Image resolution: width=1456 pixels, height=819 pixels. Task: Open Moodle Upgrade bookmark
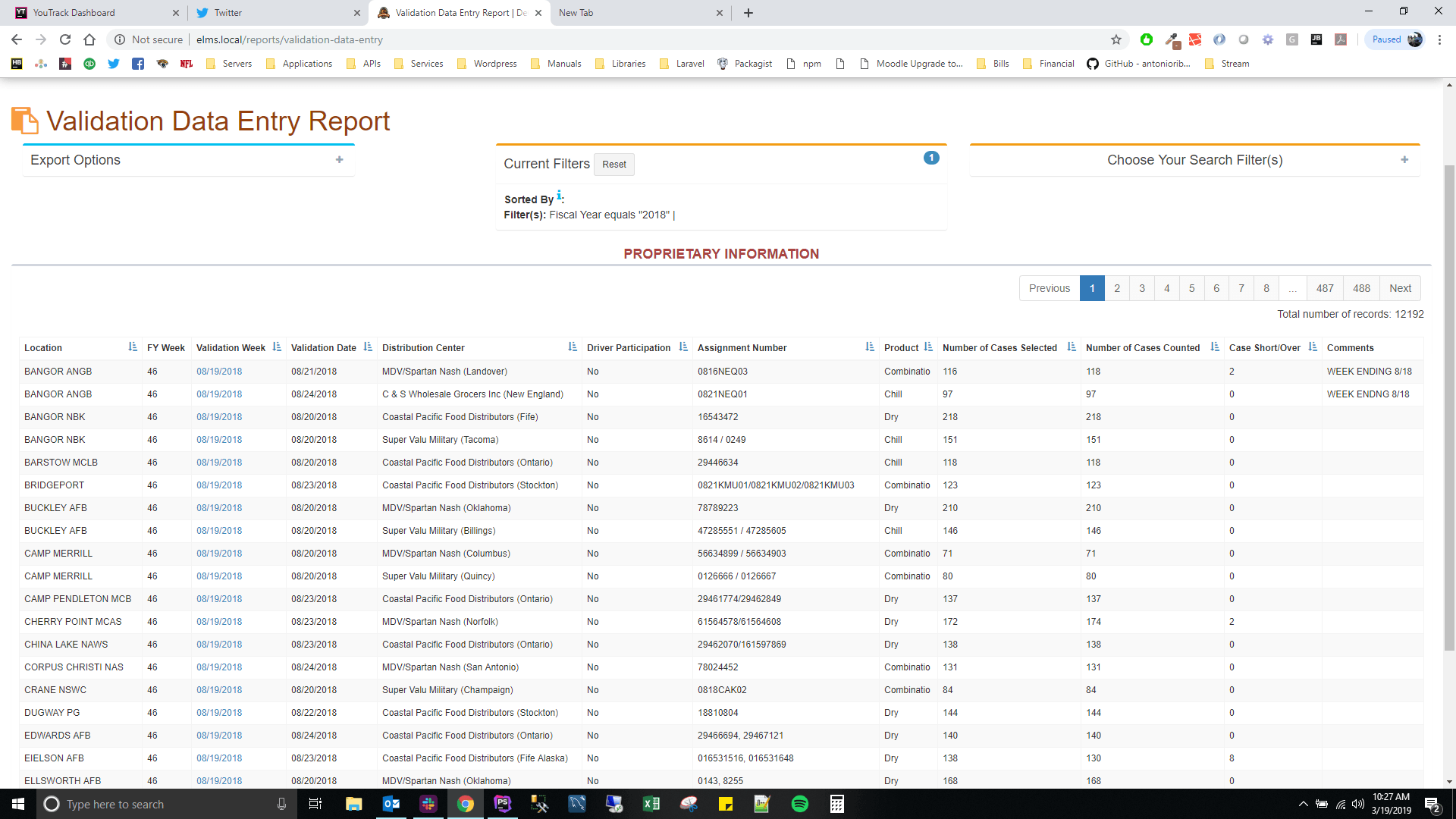pyautogui.click(x=911, y=64)
